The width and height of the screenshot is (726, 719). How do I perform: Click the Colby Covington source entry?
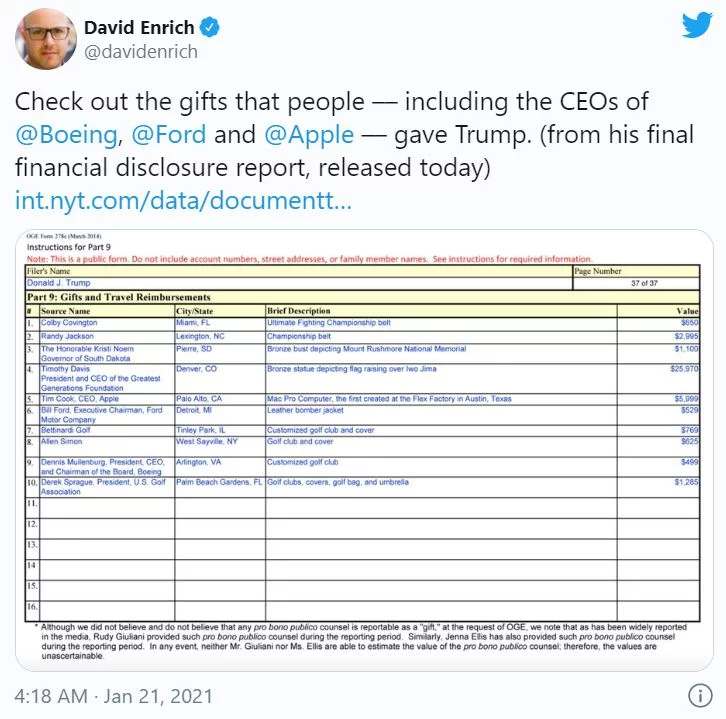69,323
